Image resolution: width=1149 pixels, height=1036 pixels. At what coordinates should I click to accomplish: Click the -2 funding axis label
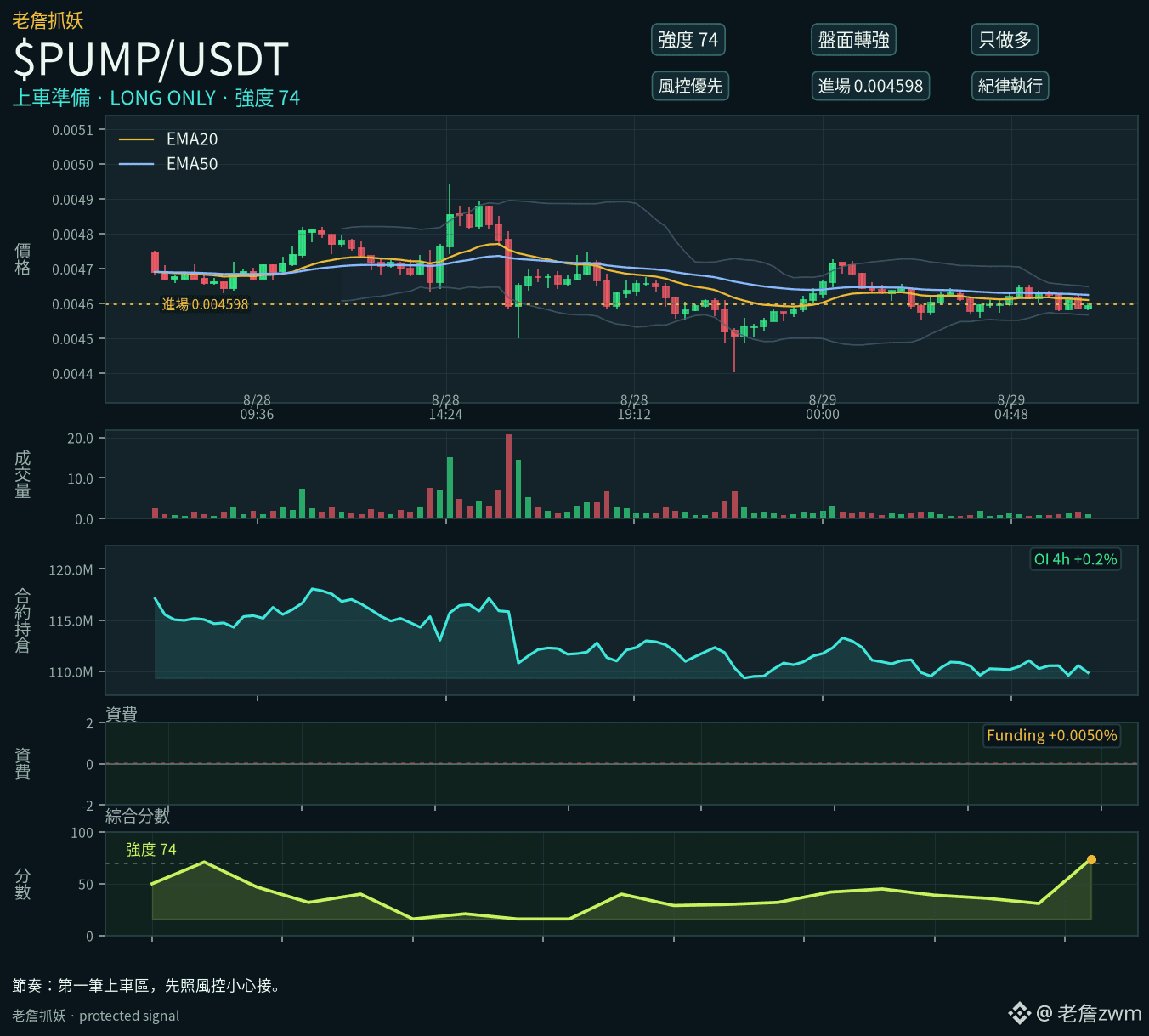tap(88, 806)
